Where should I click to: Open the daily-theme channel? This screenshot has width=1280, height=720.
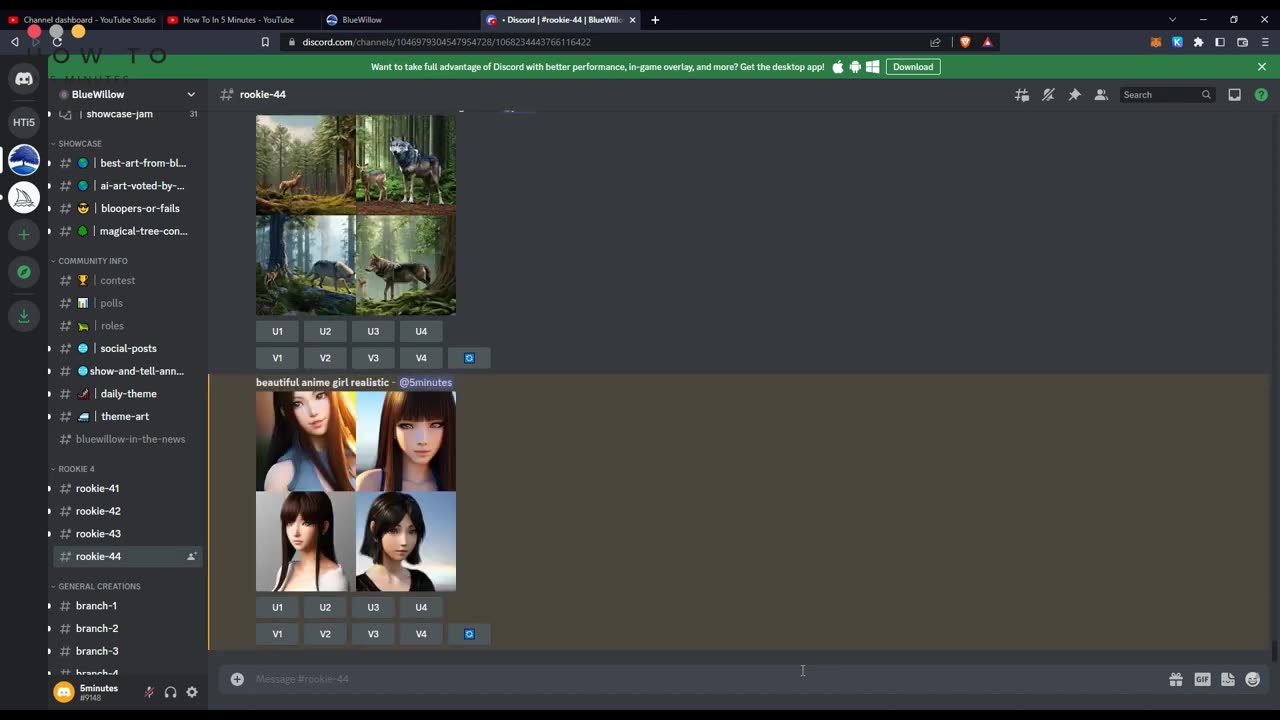(x=126, y=394)
